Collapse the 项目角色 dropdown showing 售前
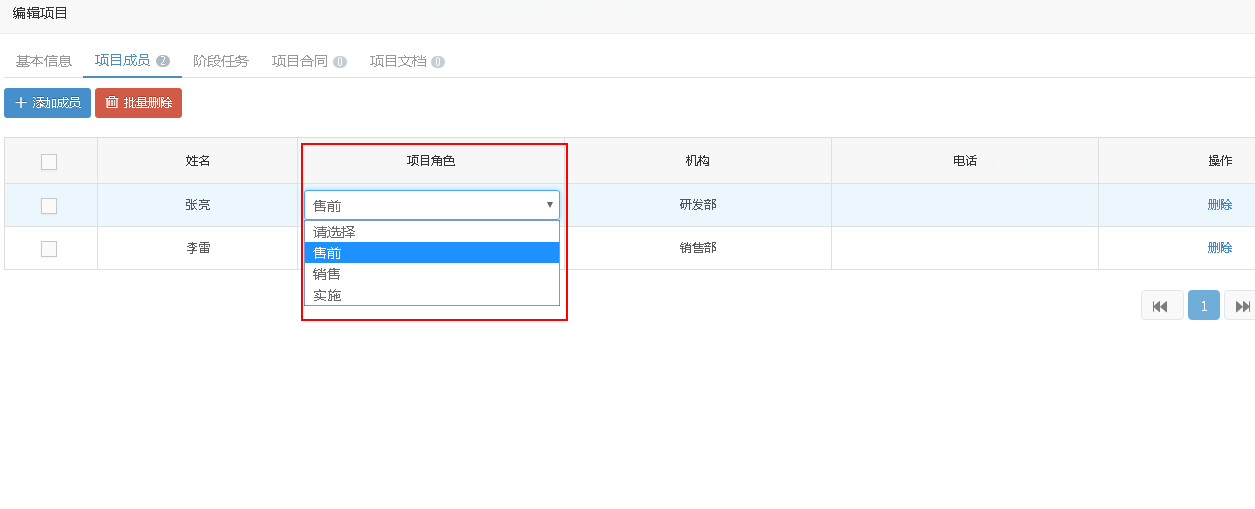 549,205
